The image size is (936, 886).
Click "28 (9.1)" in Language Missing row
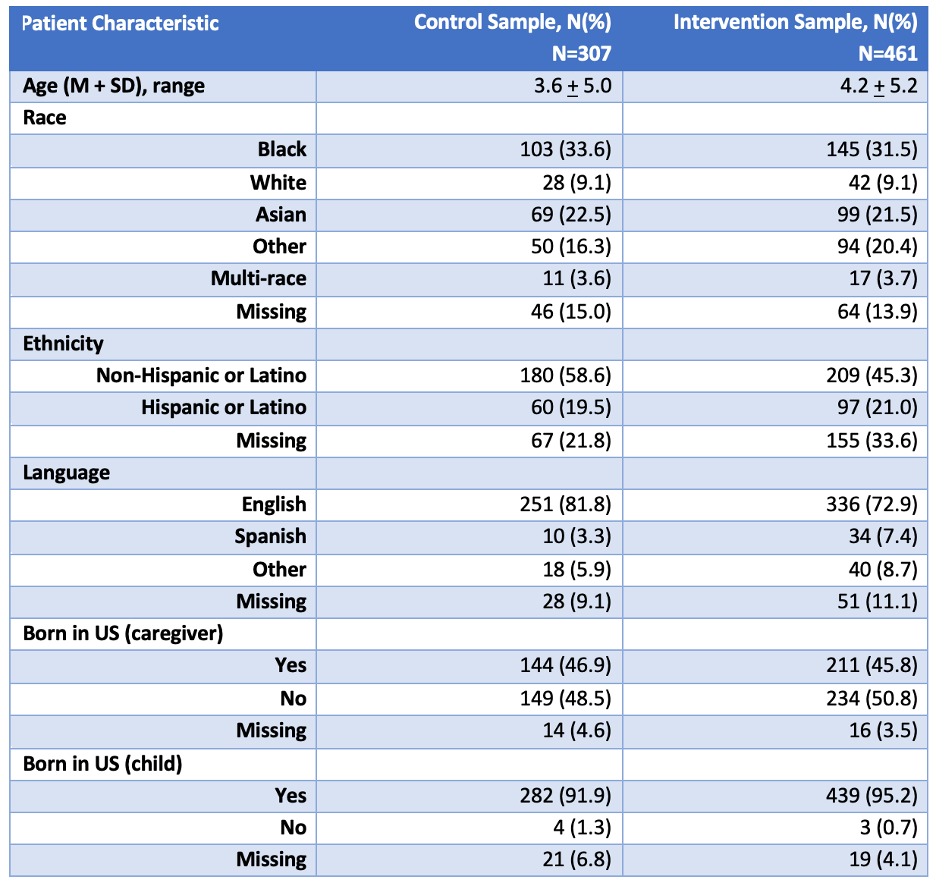click(577, 602)
